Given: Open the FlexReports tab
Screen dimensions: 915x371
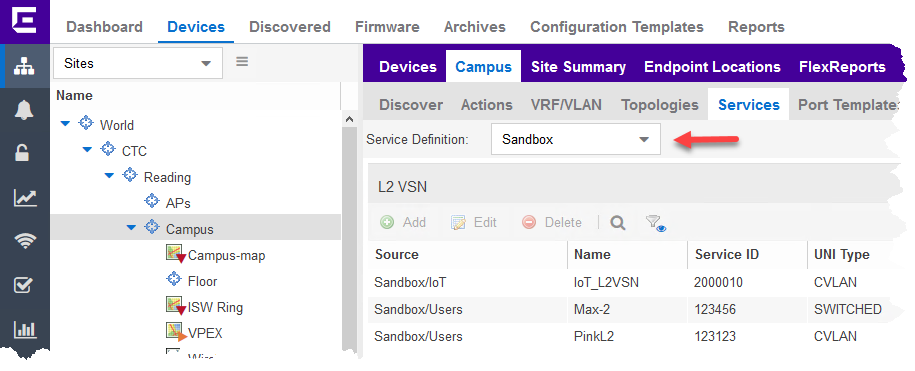Looking at the screenshot, I should click(842, 67).
